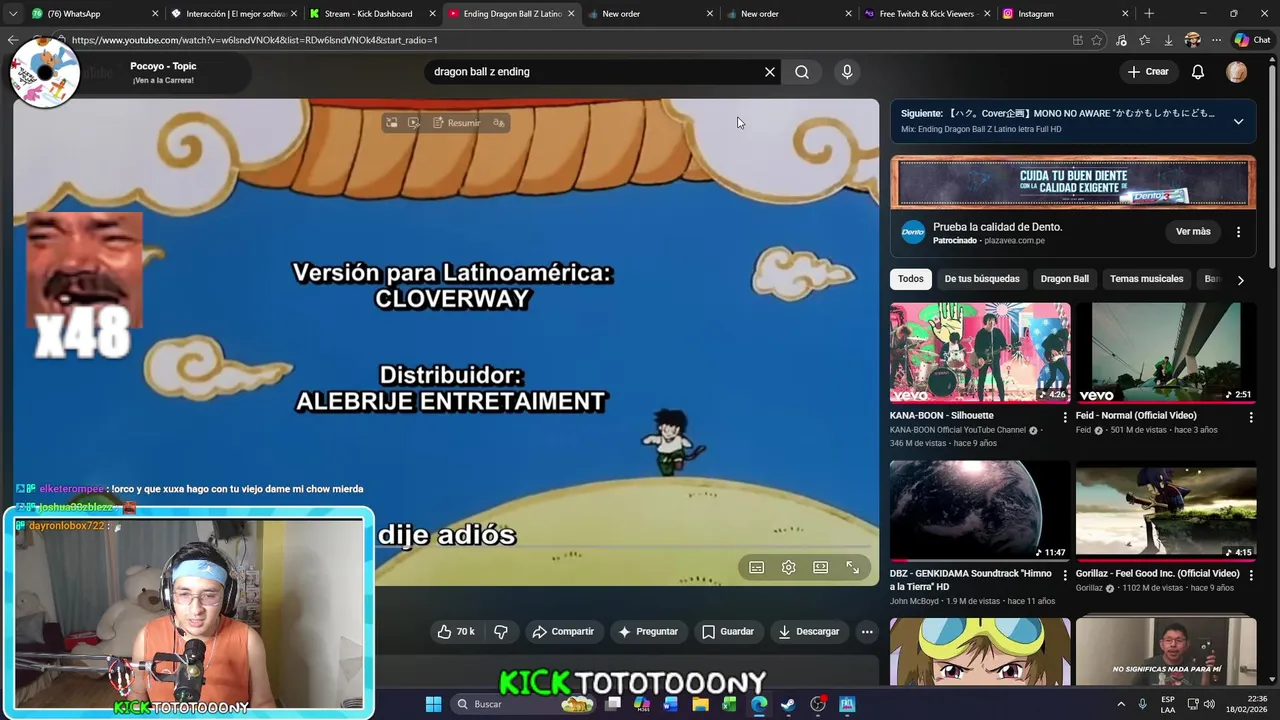Open a new browser tab
The height and width of the screenshot is (720, 1280).
1149,14
